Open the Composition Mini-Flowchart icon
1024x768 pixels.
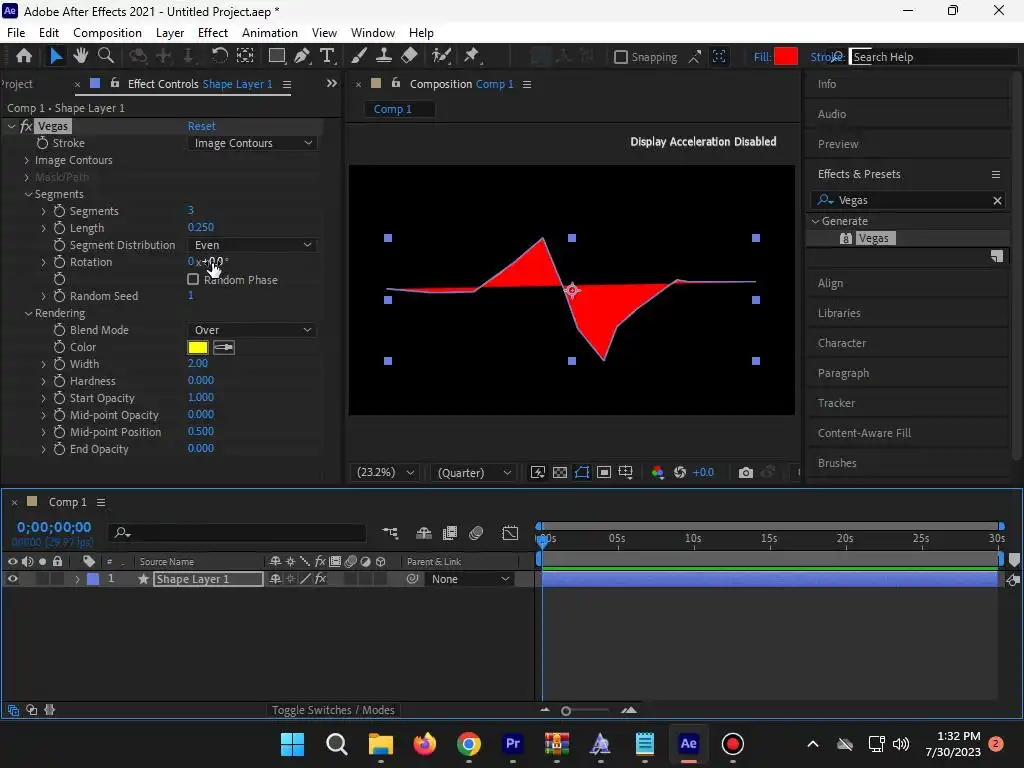(390, 533)
